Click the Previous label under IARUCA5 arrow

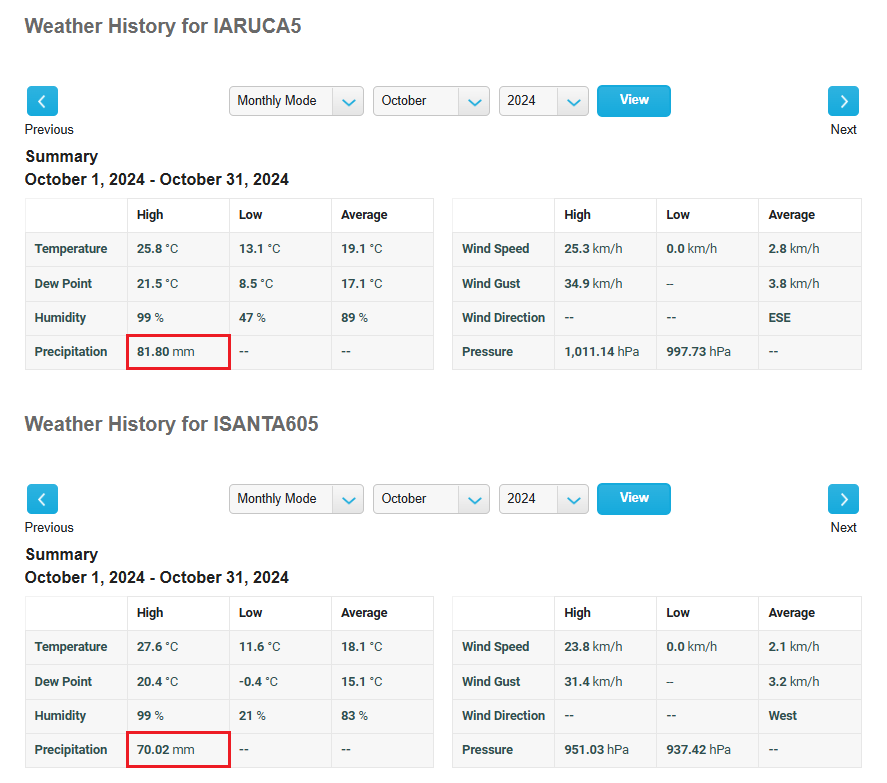[49, 130]
